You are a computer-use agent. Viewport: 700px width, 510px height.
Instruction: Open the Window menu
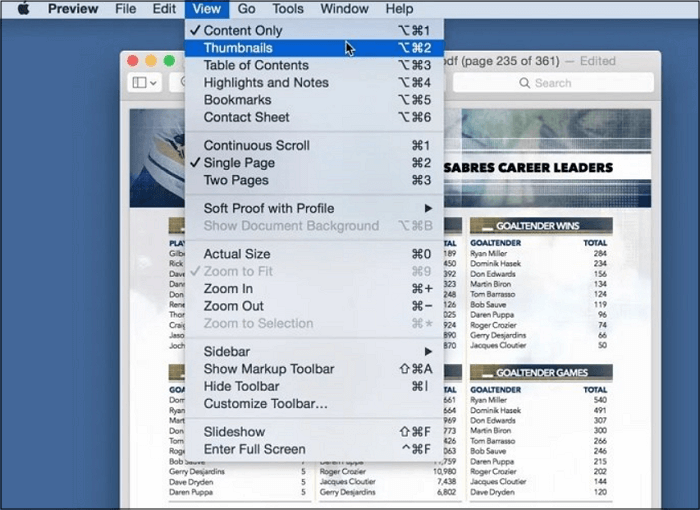[344, 9]
